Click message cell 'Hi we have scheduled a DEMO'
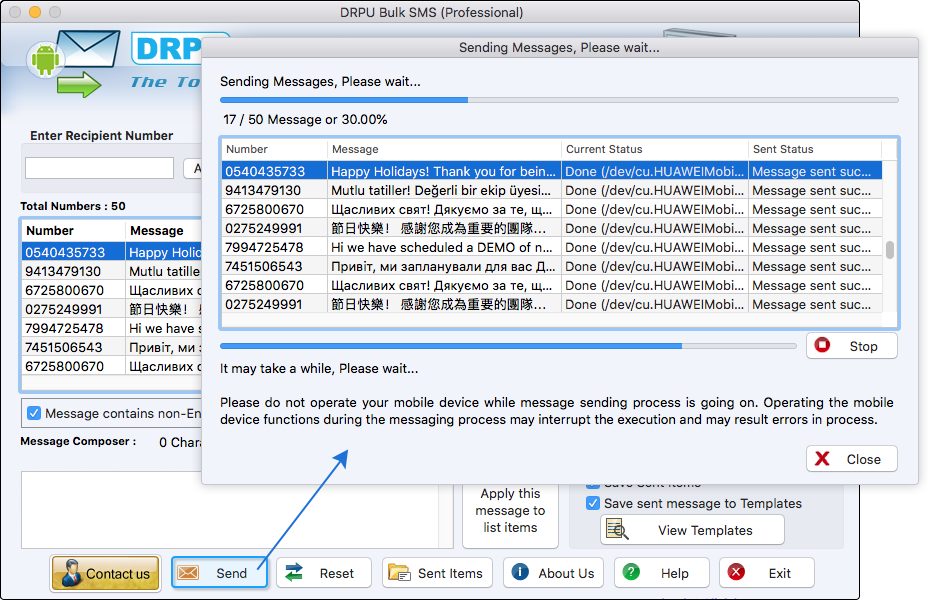940x600 pixels. point(444,247)
